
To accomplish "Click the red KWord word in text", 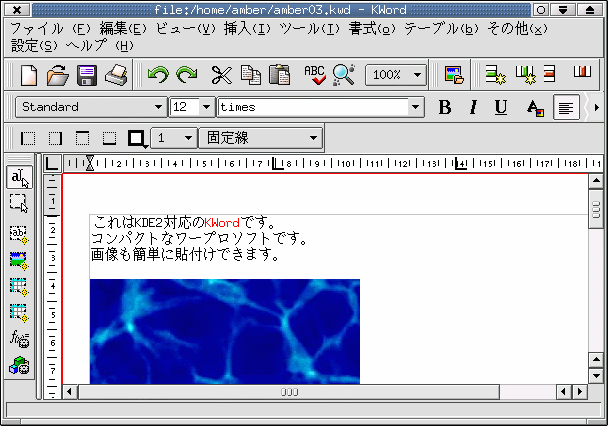I will (222, 222).
